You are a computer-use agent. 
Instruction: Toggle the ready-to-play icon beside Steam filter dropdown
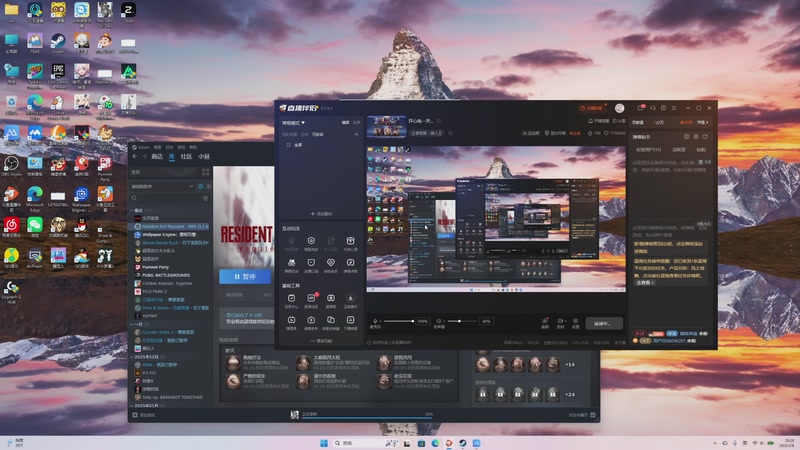208,186
